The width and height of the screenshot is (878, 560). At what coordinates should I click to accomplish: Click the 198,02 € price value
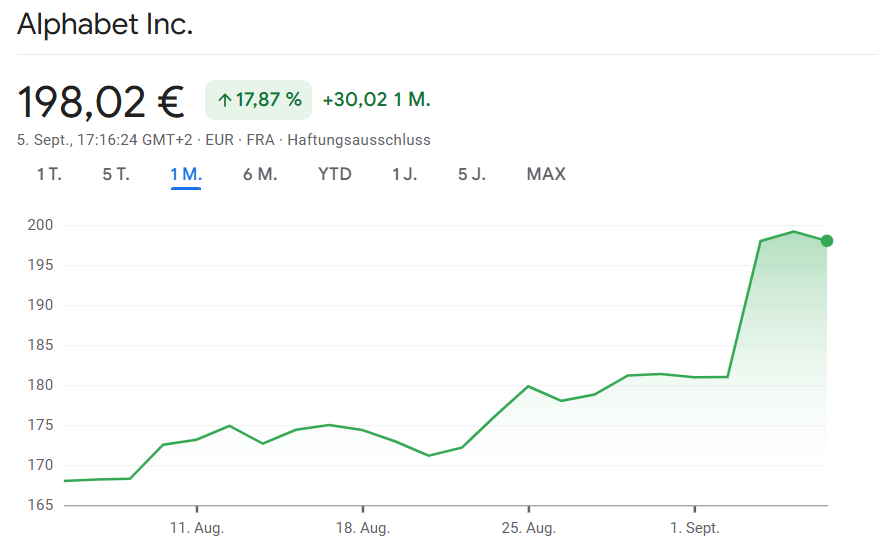(101, 101)
